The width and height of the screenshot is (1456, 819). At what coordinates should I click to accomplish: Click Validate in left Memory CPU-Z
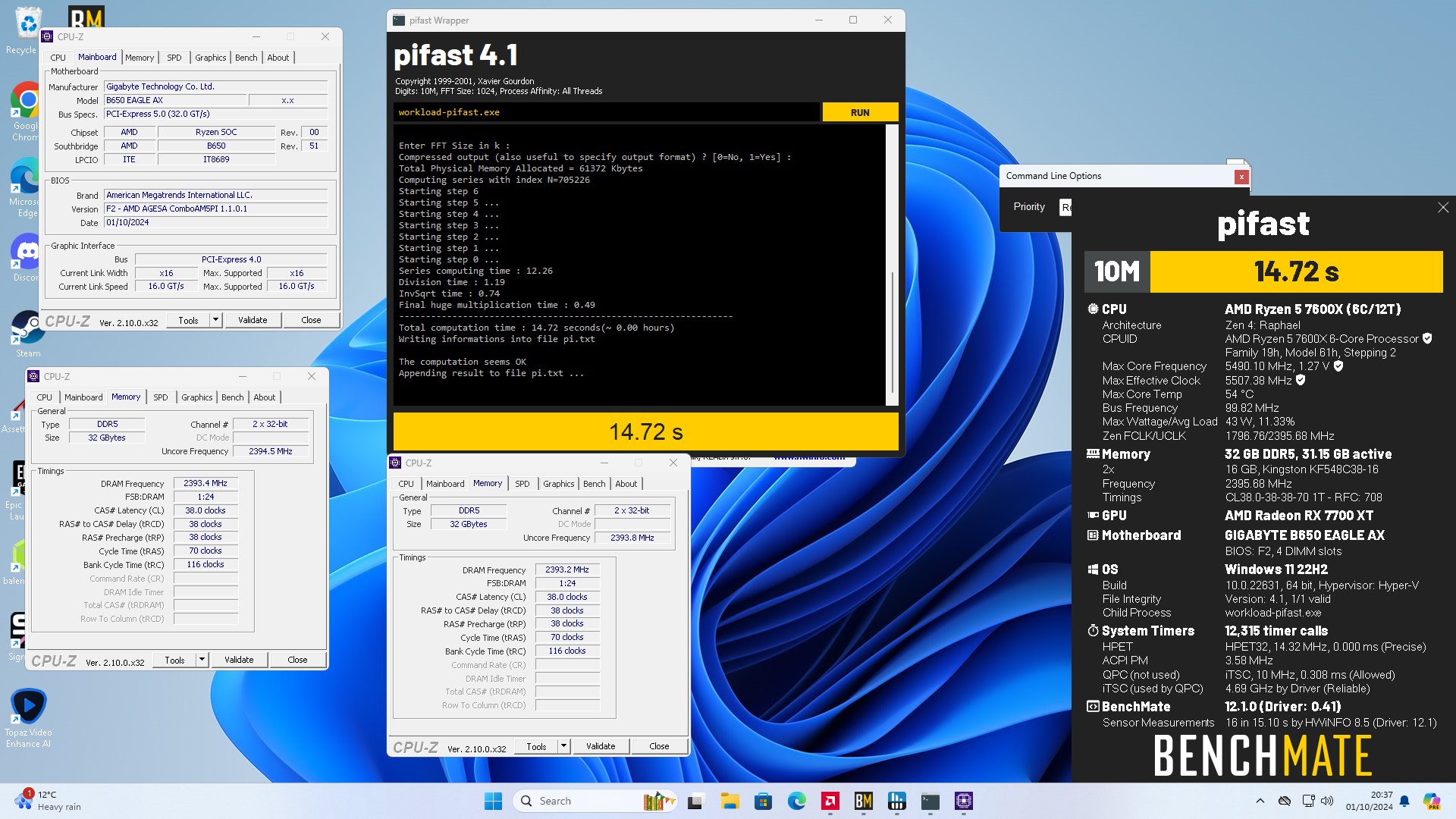(x=239, y=660)
